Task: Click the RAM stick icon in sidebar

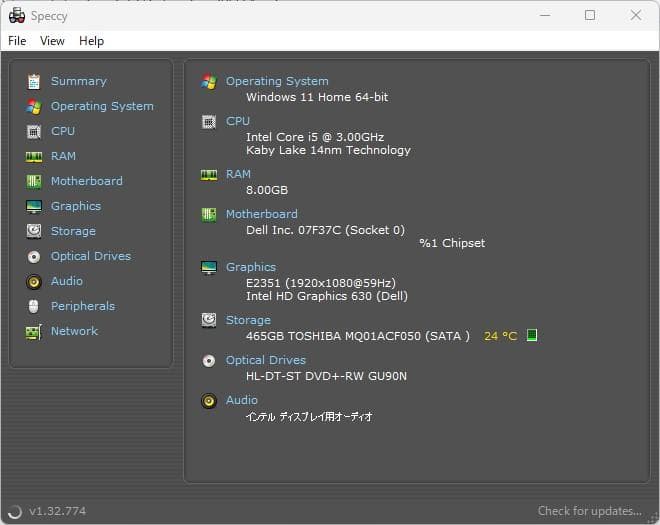Action: (x=34, y=157)
